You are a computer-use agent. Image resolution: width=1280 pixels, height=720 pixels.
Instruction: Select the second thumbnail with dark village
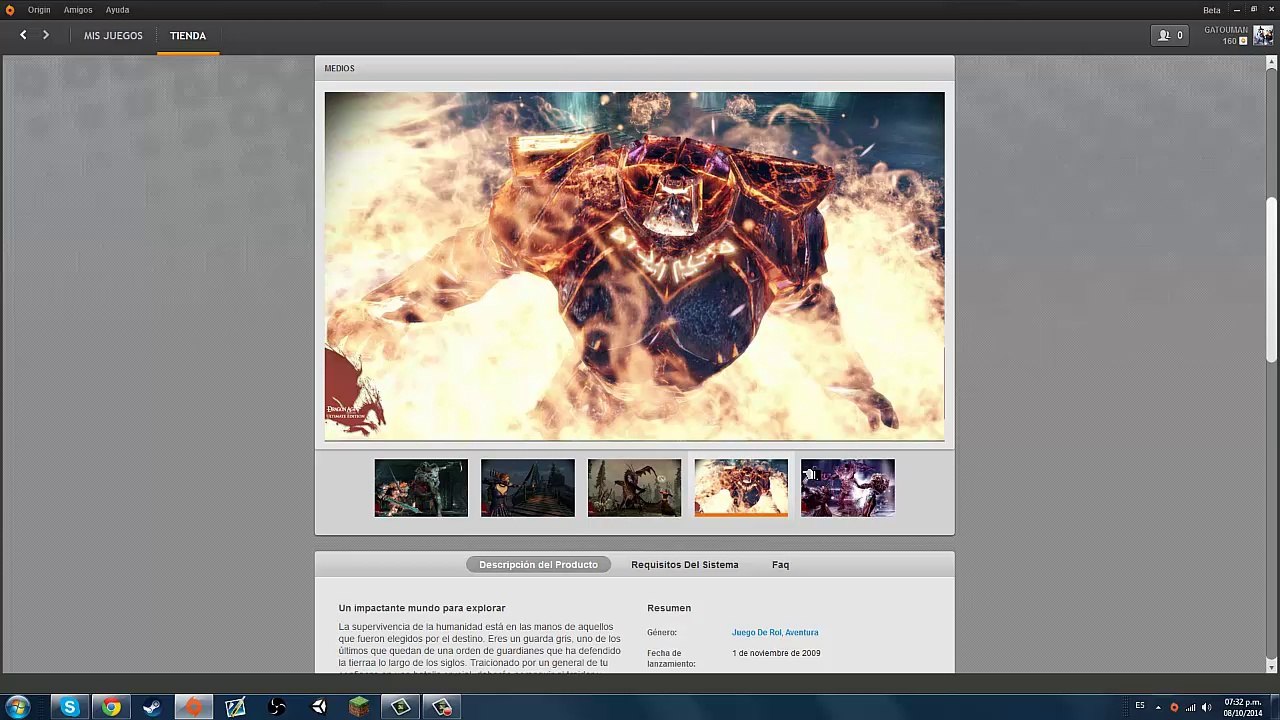coord(528,488)
